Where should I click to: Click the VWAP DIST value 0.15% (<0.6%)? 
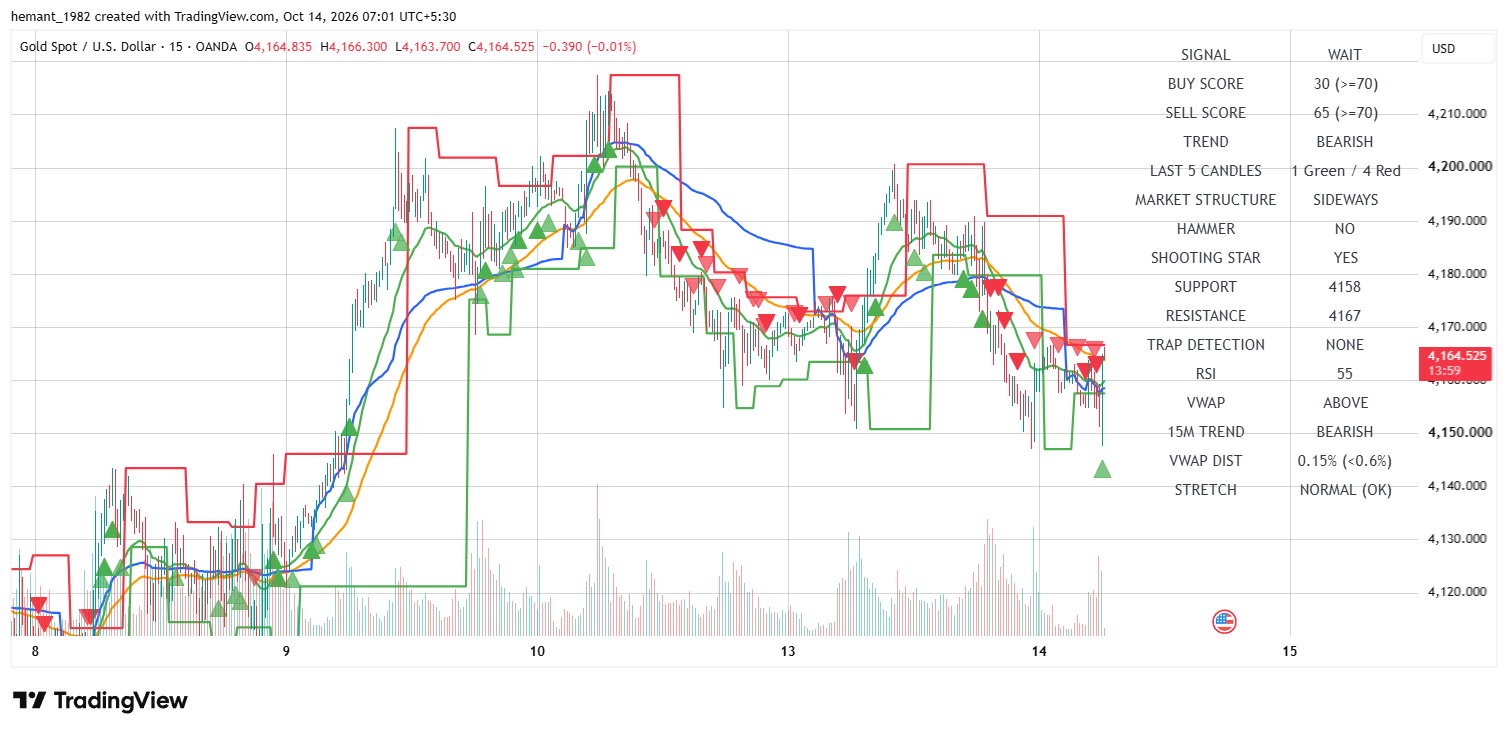1345,461
